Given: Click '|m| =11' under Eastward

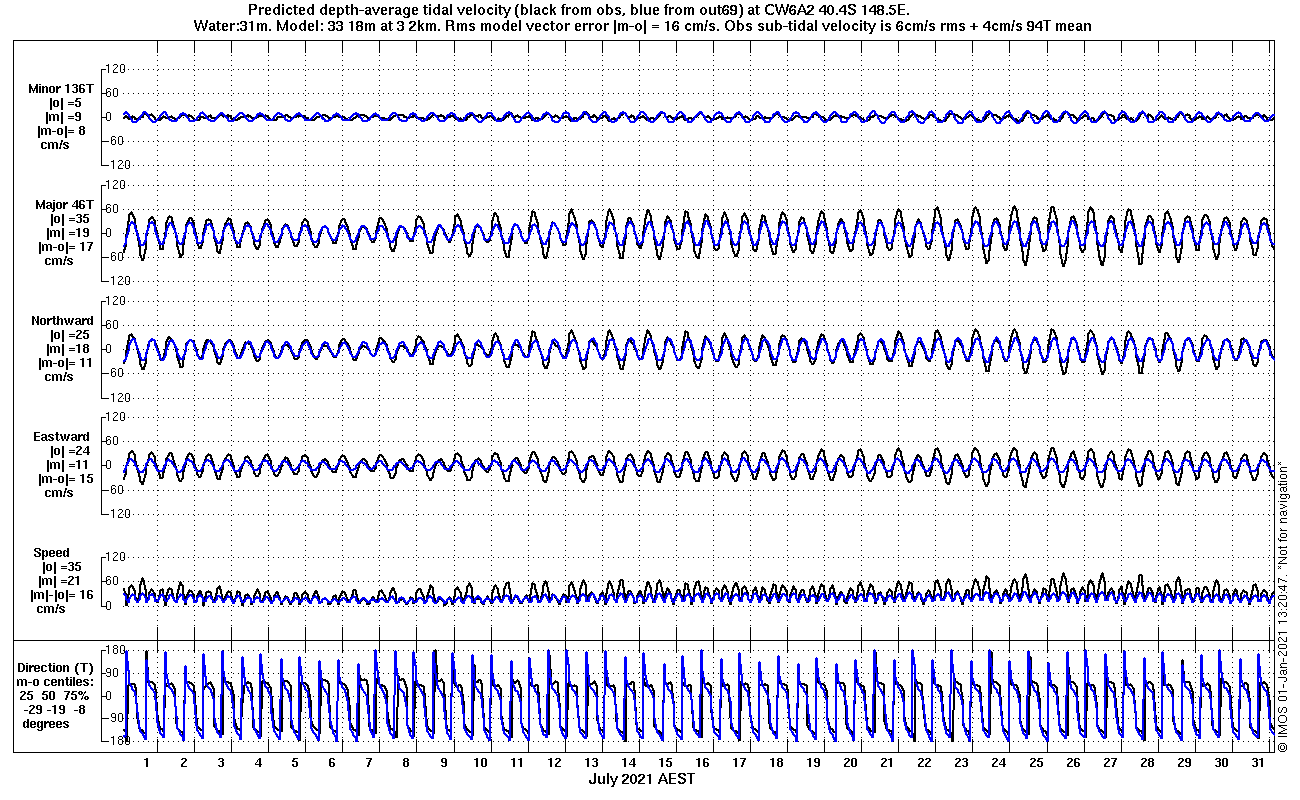Looking at the screenshot, I should coord(70,465).
